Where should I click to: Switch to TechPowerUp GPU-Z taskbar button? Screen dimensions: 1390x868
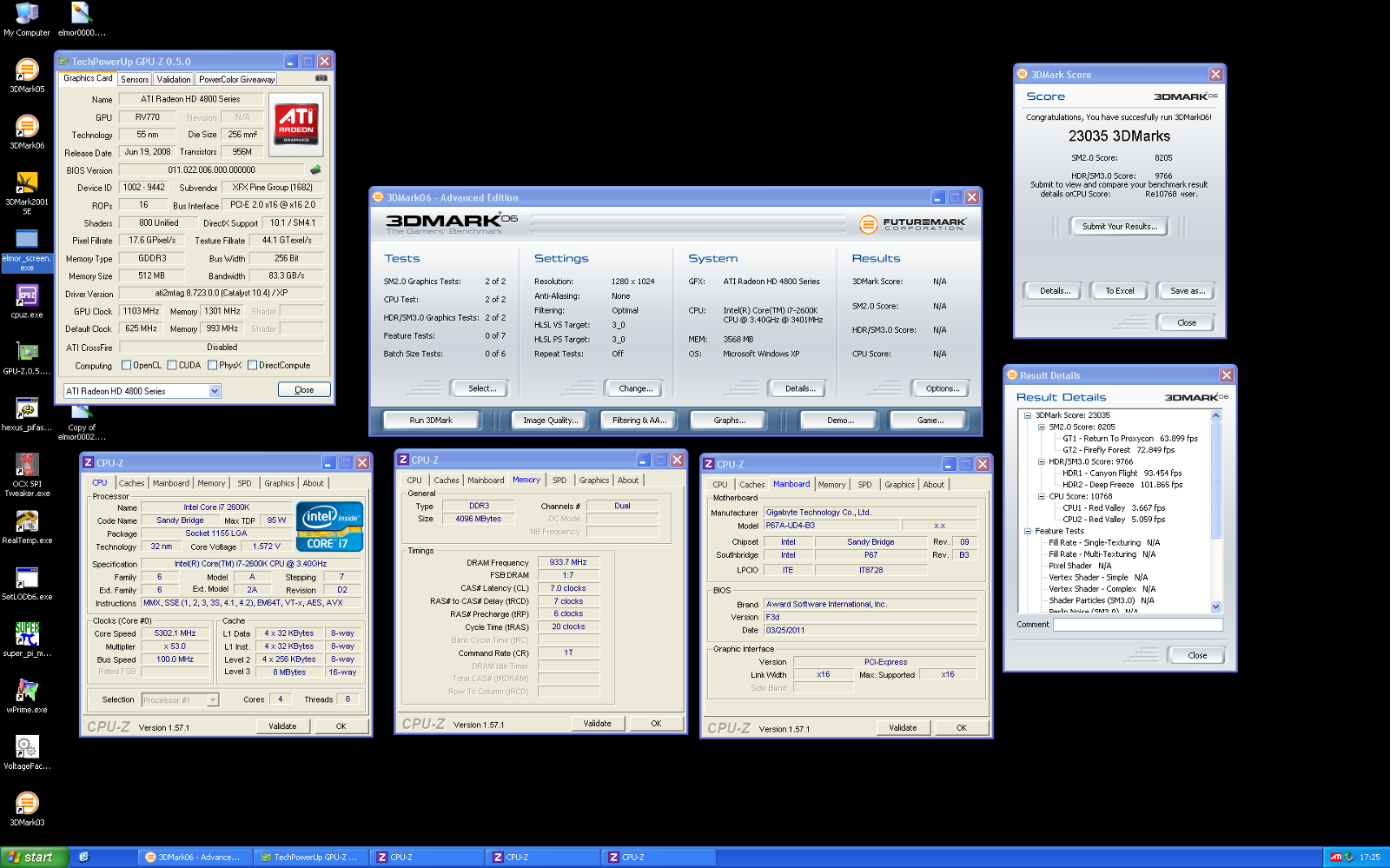coord(310,858)
